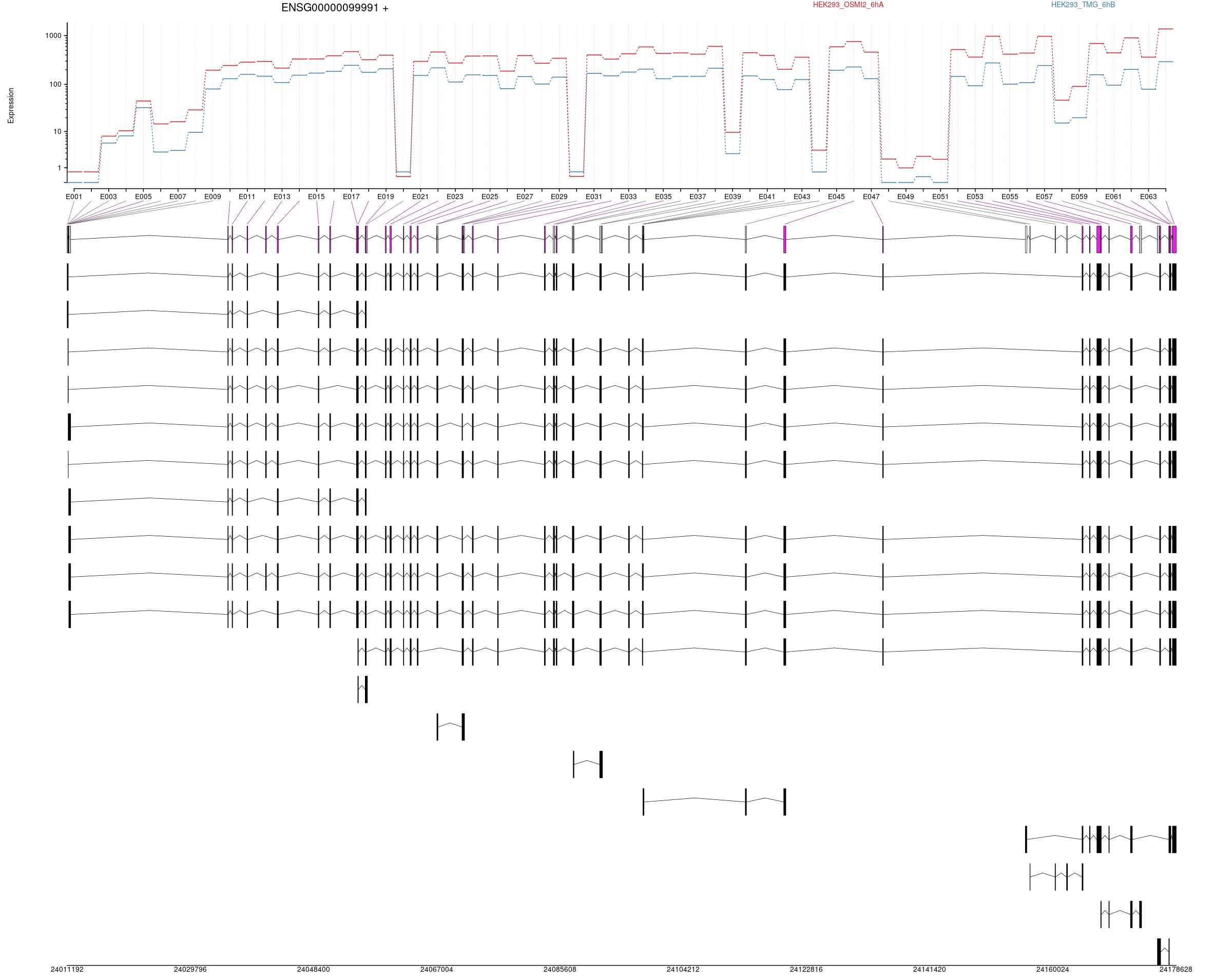Screen dimensions: 1232x980
Task: Click genomic coordinate 24141420
Action: point(929,970)
